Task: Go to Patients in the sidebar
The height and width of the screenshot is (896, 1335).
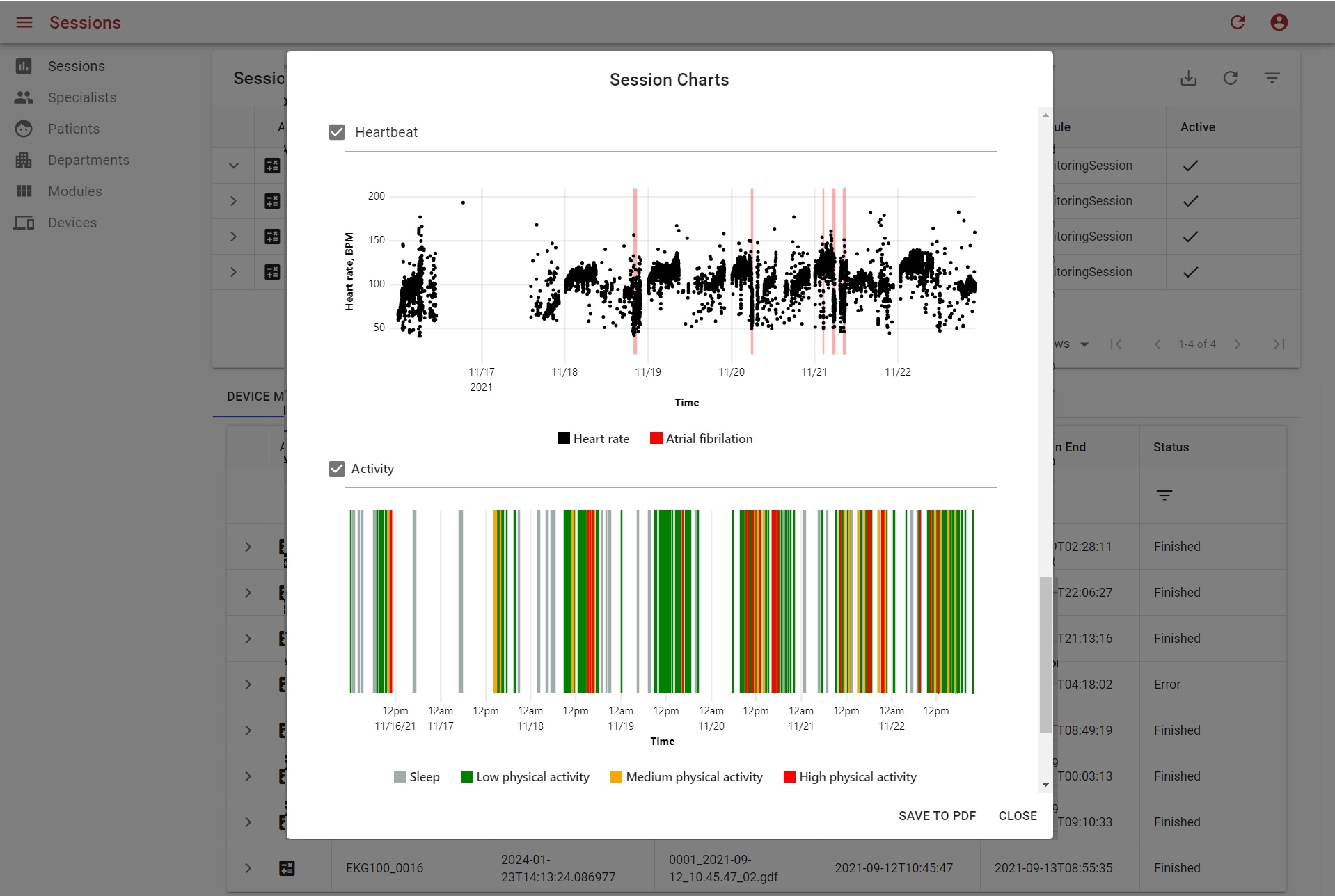Action: [74, 129]
